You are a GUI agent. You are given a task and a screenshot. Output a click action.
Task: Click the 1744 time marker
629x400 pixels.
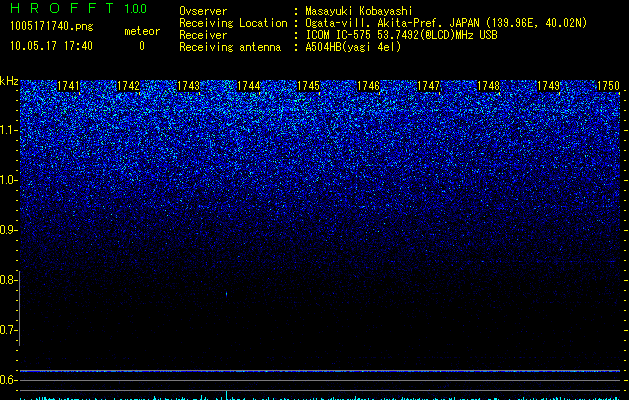tap(248, 86)
